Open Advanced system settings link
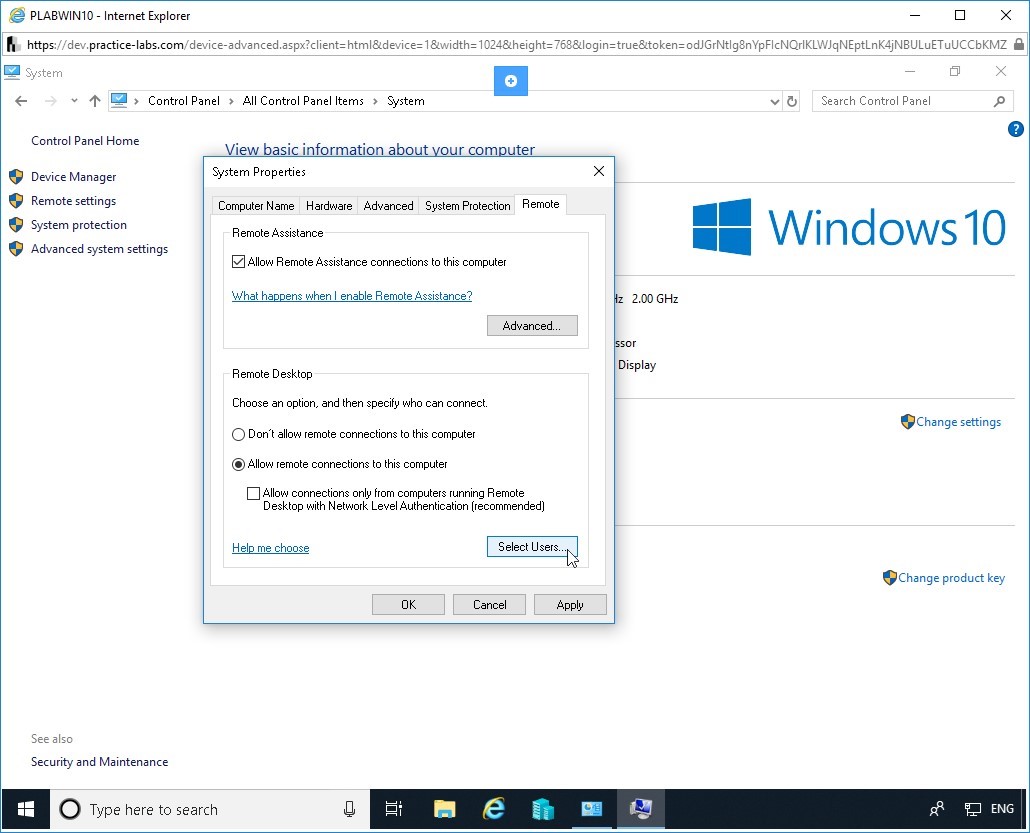 point(99,249)
